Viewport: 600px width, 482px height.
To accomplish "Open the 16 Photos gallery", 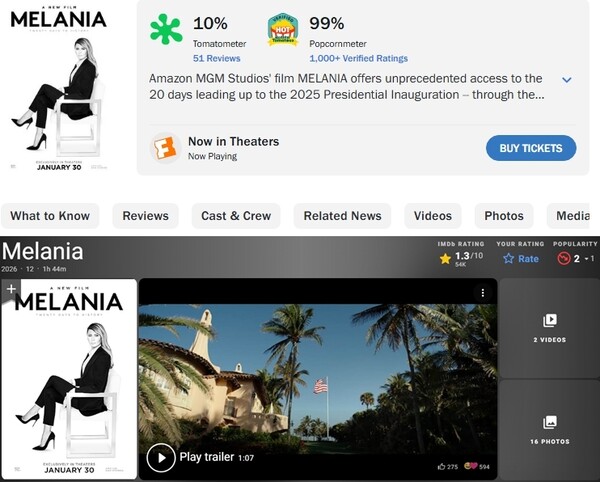I will pos(549,429).
